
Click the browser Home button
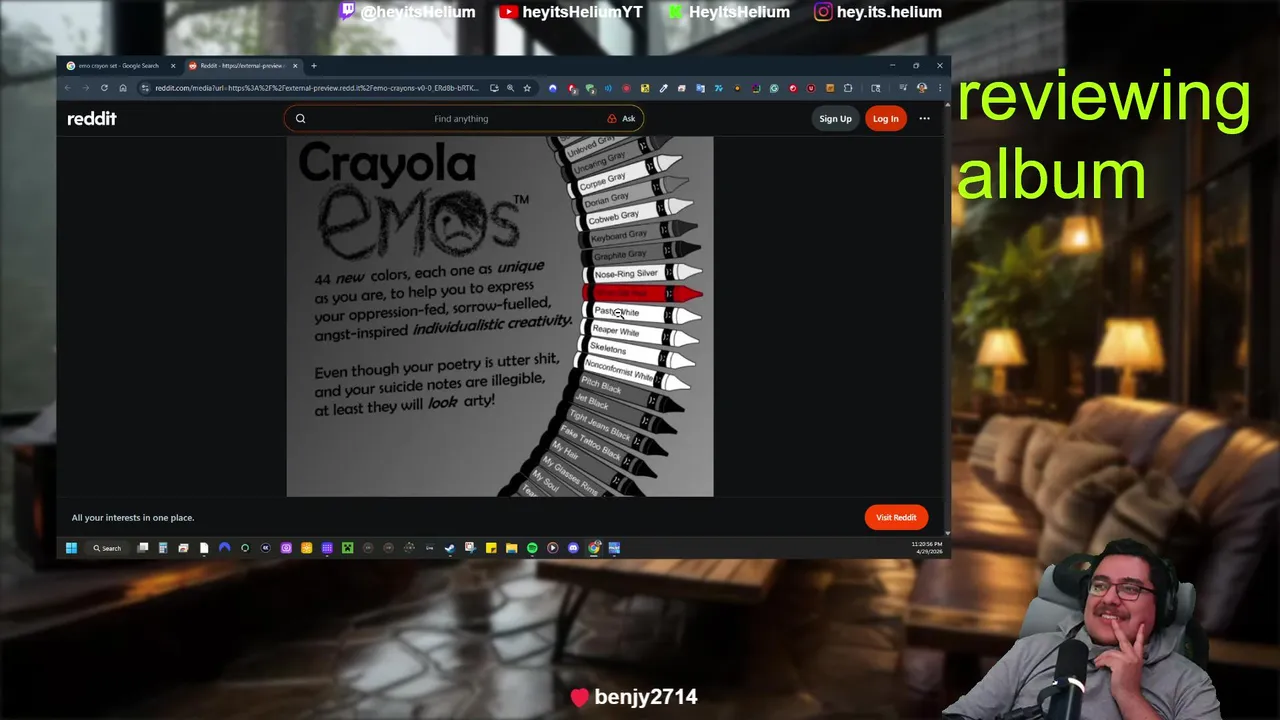coord(123,88)
